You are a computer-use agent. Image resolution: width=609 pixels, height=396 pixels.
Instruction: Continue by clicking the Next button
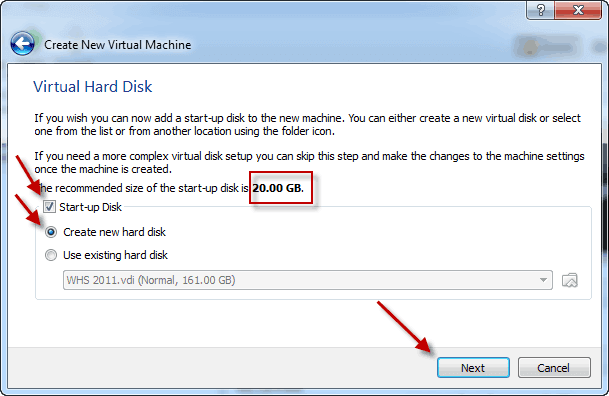pos(473,367)
